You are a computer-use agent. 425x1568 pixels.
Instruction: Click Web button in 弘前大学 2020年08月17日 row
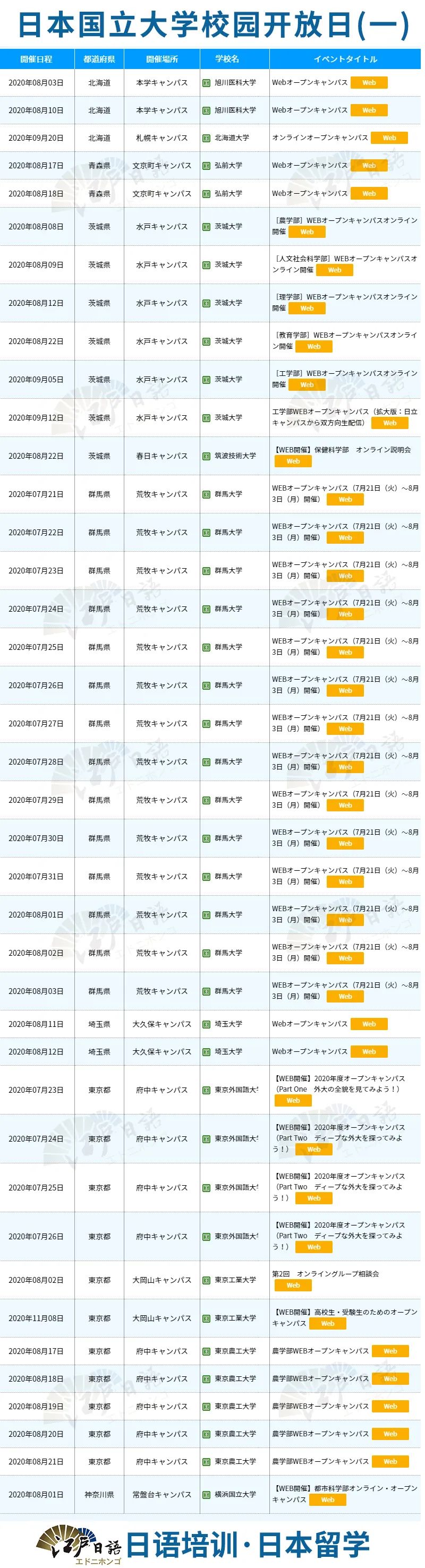point(372,167)
